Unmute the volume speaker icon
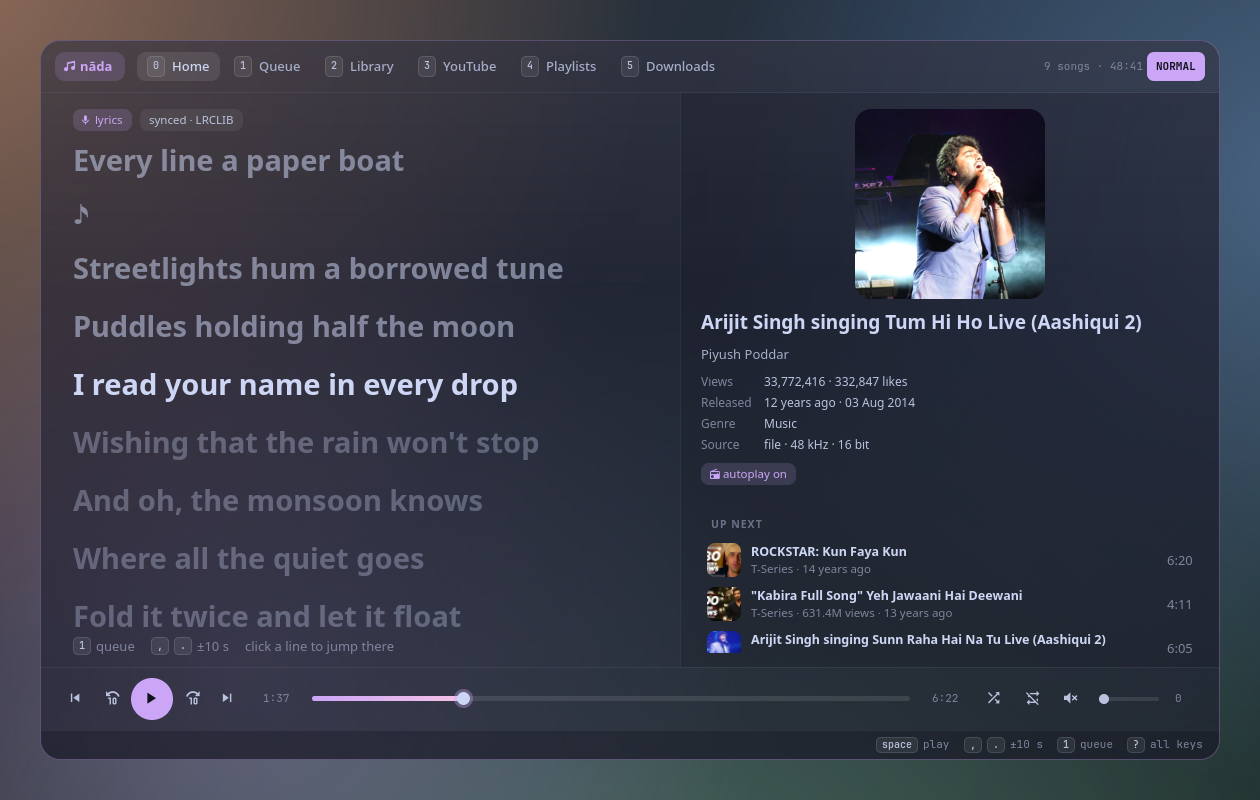Image resolution: width=1260 pixels, height=800 pixels. [x=1070, y=698]
